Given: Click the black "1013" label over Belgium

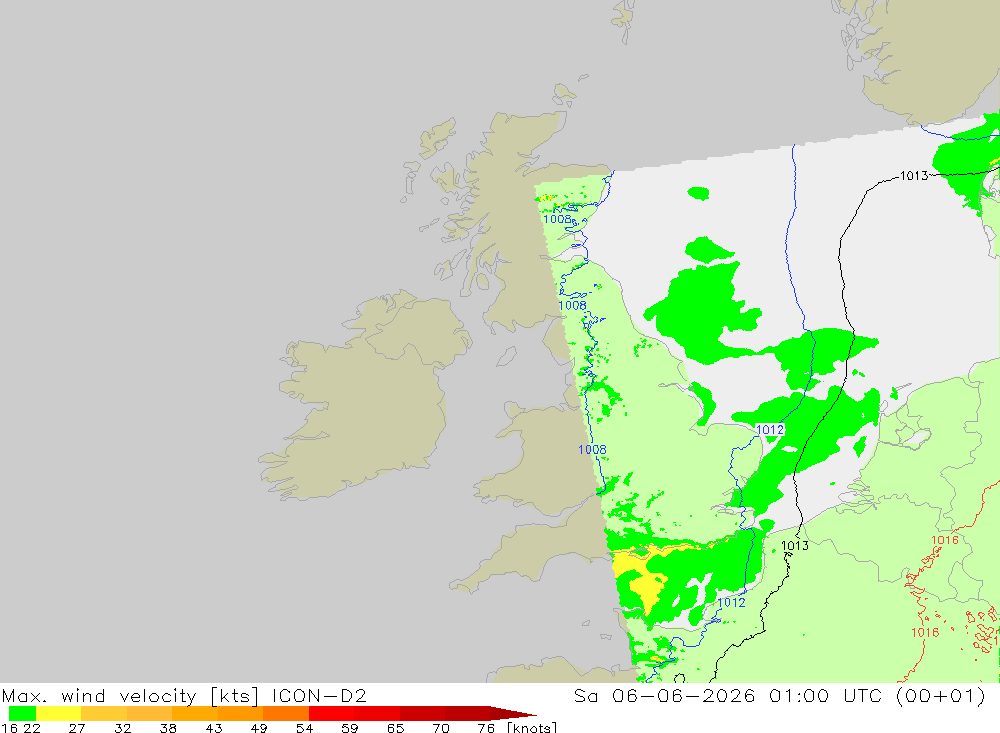Looking at the screenshot, I should pyautogui.click(x=795, y=545).
